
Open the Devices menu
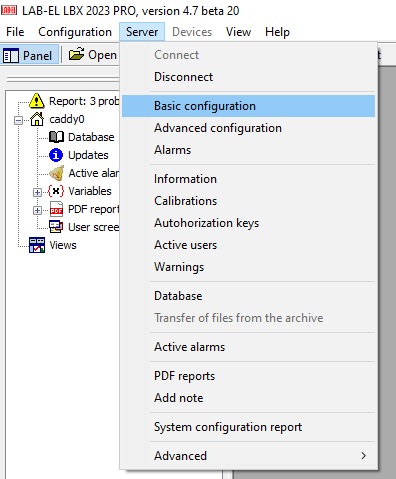pos(192,32)
